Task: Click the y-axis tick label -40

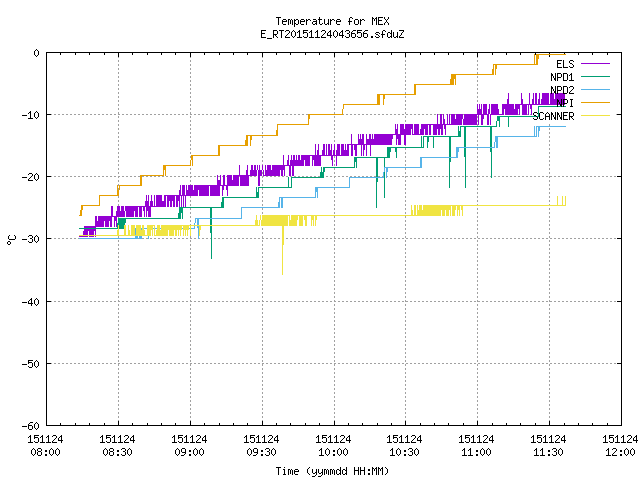Action: pos(31,302)
